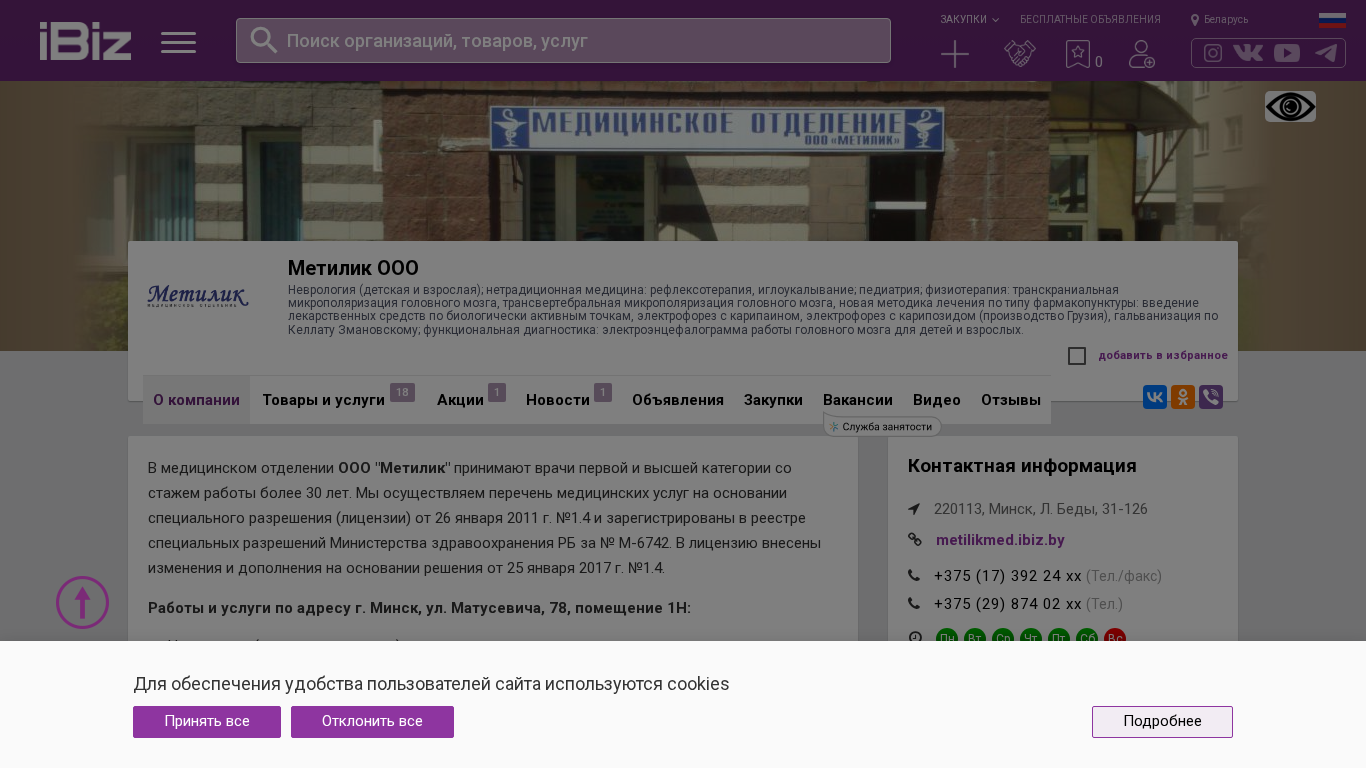Open the YouTube channel icon
1366x768 pixels.
click(1287, 53)
